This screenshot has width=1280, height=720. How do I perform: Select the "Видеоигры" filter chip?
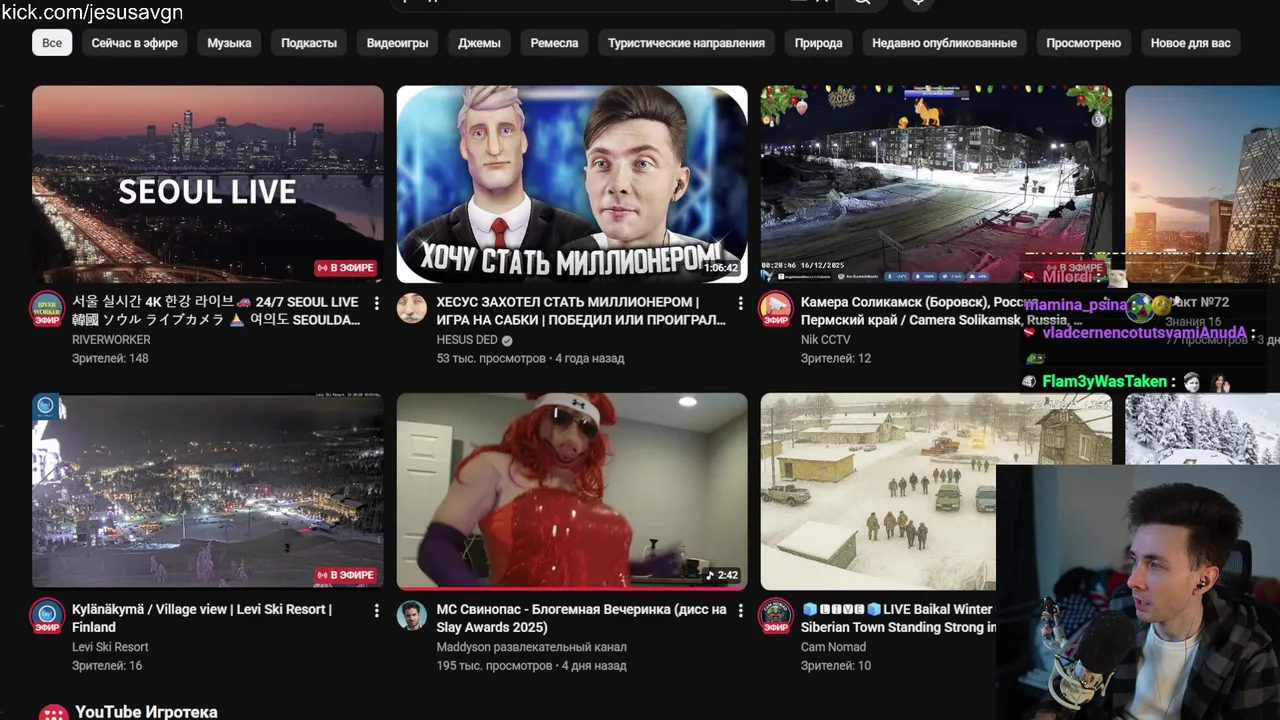397,43
